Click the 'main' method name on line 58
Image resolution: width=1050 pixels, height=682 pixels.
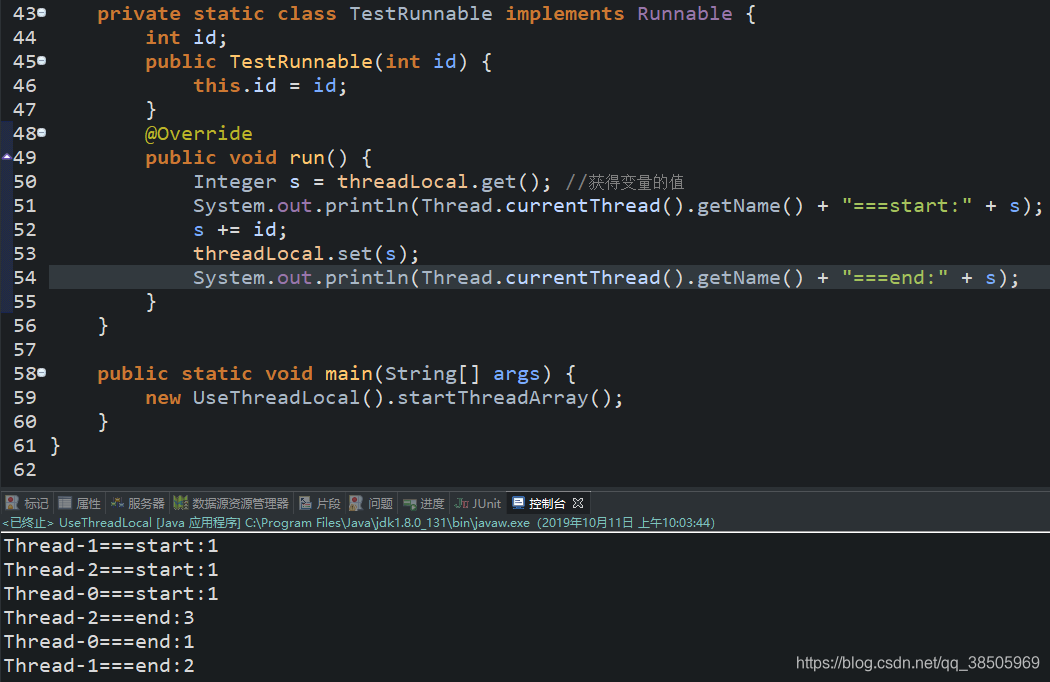pyautogui.click(x=349, y=374)
